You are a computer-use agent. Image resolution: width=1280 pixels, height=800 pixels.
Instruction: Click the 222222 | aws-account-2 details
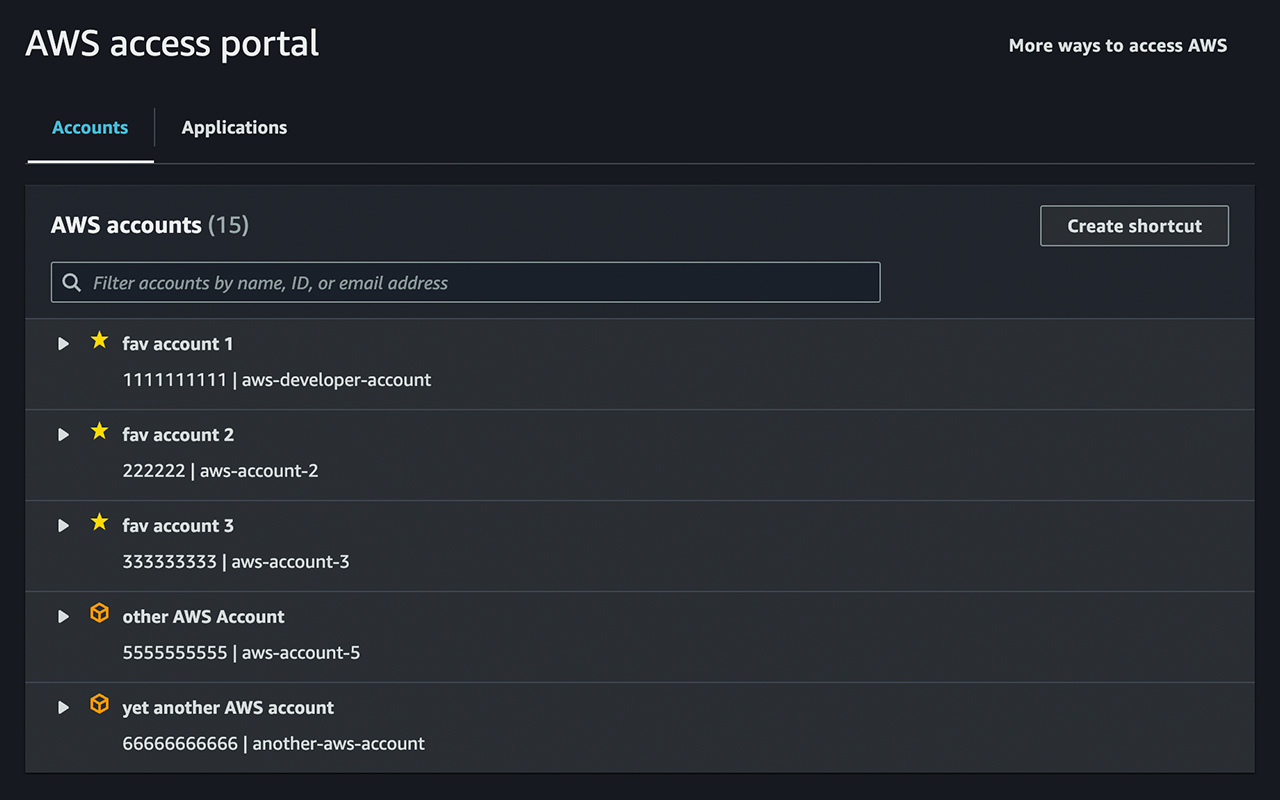click(x=221, y=471)
